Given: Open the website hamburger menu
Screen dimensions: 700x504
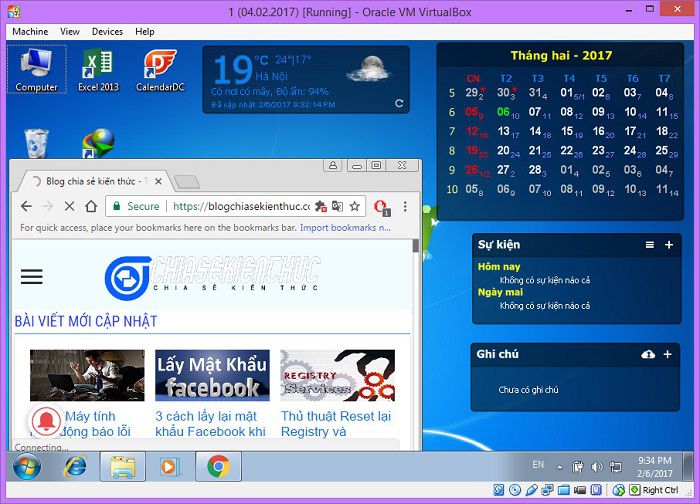Looking at the screenshot, I should click(x=32, y=277).
